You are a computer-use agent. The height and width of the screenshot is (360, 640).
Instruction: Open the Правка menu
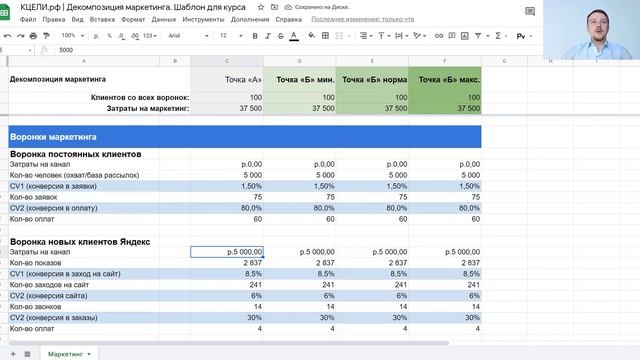coord(53,19)
